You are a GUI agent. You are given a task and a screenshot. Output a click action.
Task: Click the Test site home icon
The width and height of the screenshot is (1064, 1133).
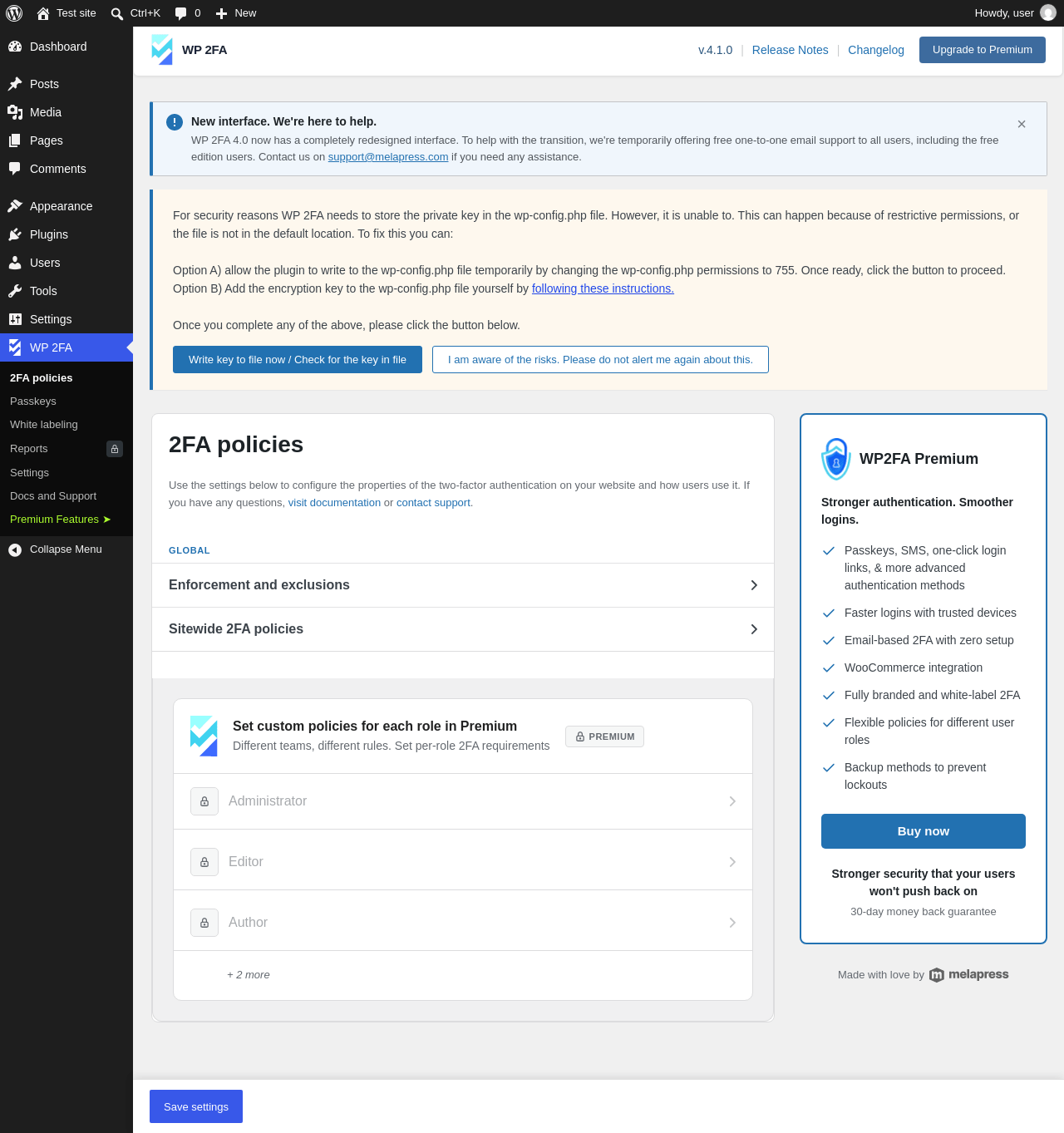(x=43, y=13)
